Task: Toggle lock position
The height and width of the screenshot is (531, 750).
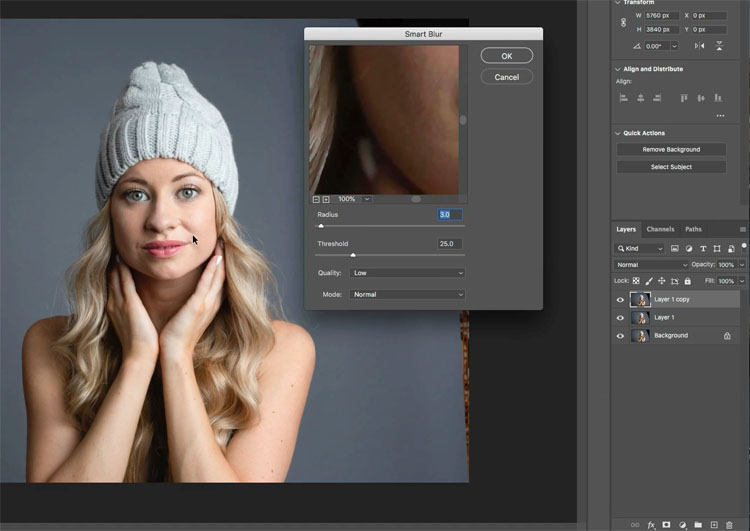Action: [x=662, y=281]
